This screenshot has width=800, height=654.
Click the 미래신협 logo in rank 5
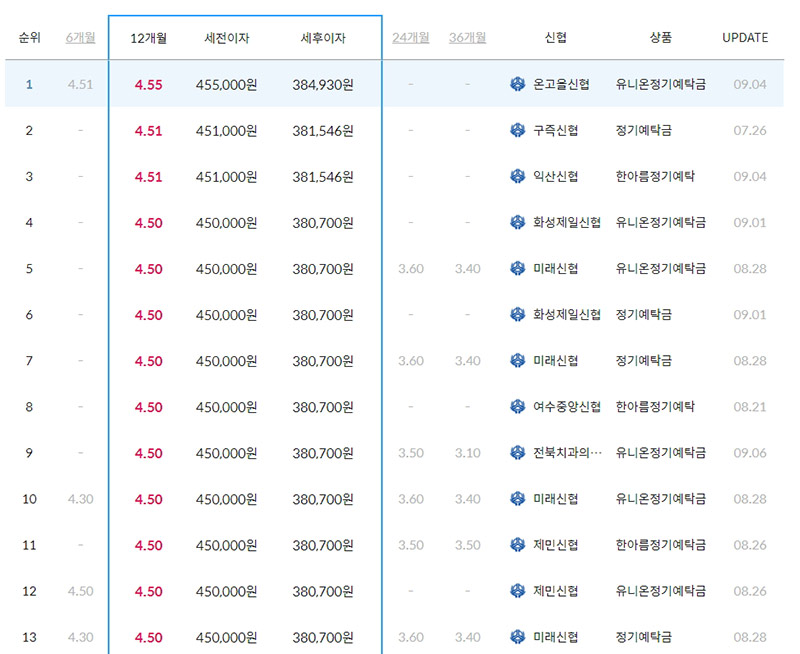click(x=516, y=268)
